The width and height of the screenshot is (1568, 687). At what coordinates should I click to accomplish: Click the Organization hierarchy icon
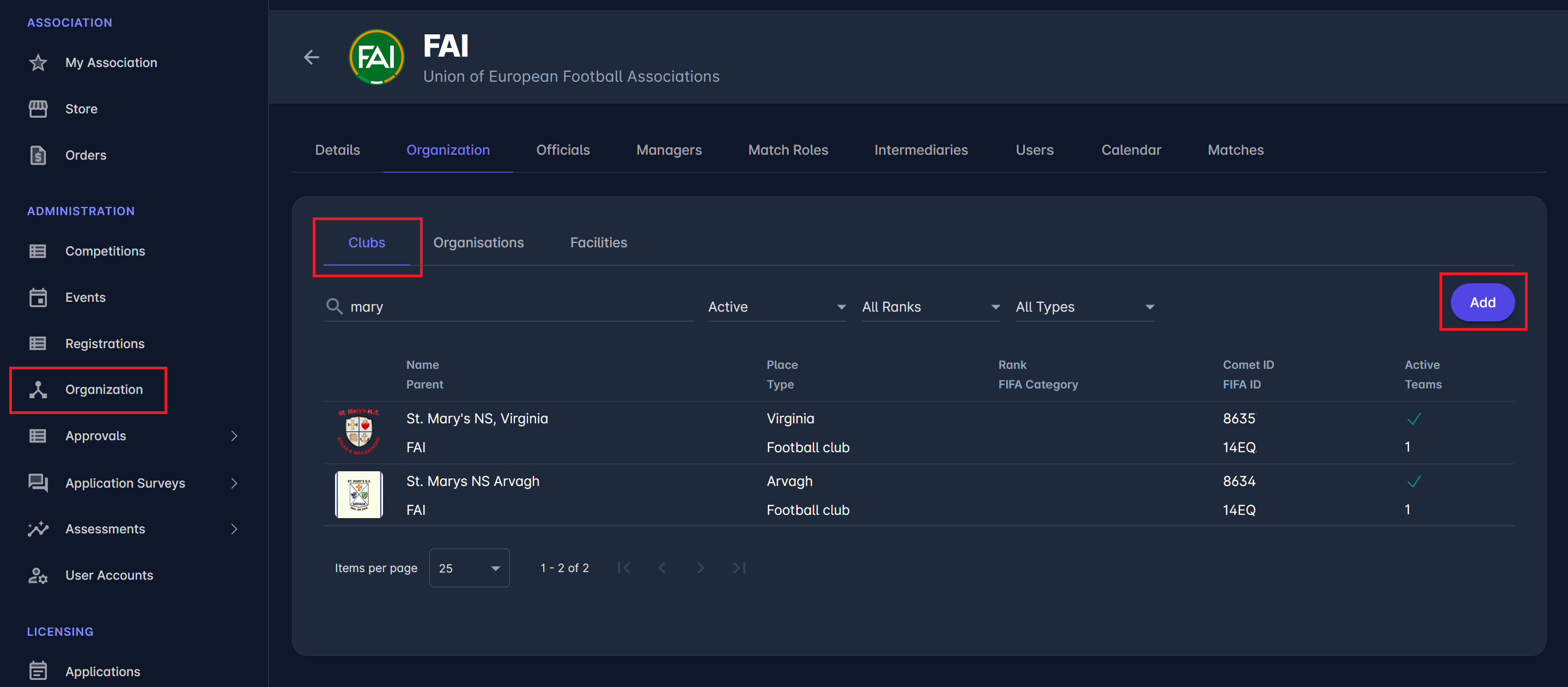38,390
